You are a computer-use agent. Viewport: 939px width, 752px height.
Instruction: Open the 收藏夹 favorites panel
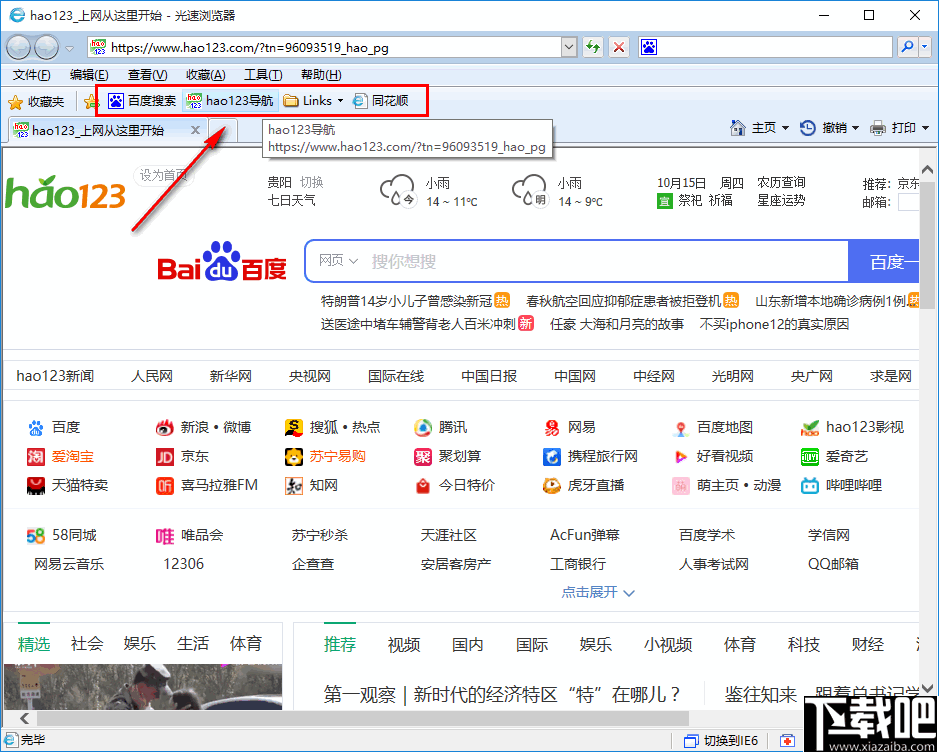click(x=36, y=102)
